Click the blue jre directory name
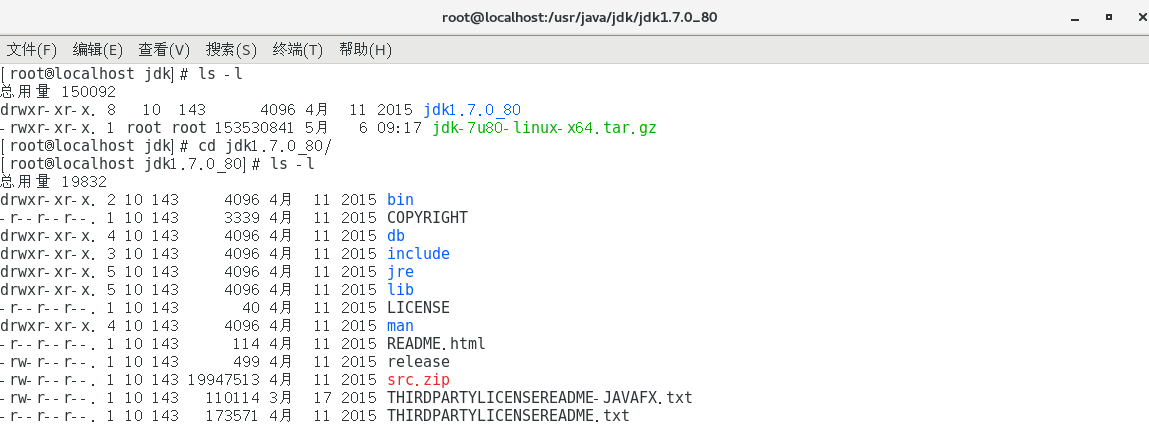This screenshot has width=1149, height=425. 400,272
